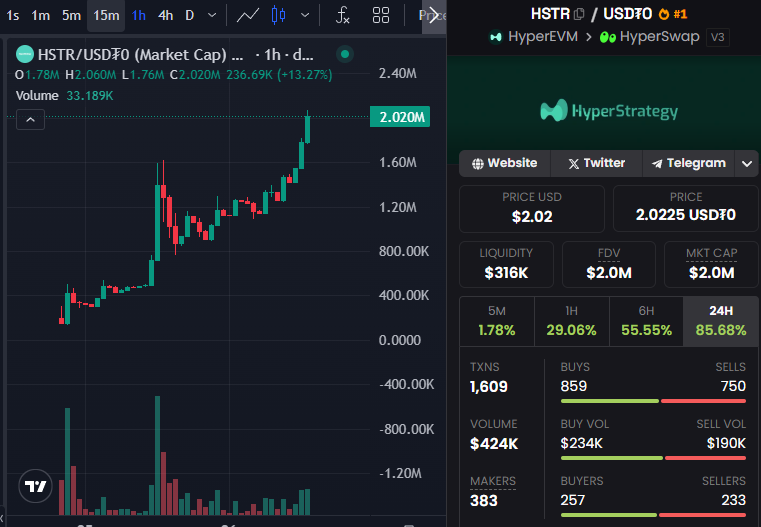This screenshot has width=761, height=527.
Task: Click the buyers/sellers ratio bar
Action: click(653, 515)
